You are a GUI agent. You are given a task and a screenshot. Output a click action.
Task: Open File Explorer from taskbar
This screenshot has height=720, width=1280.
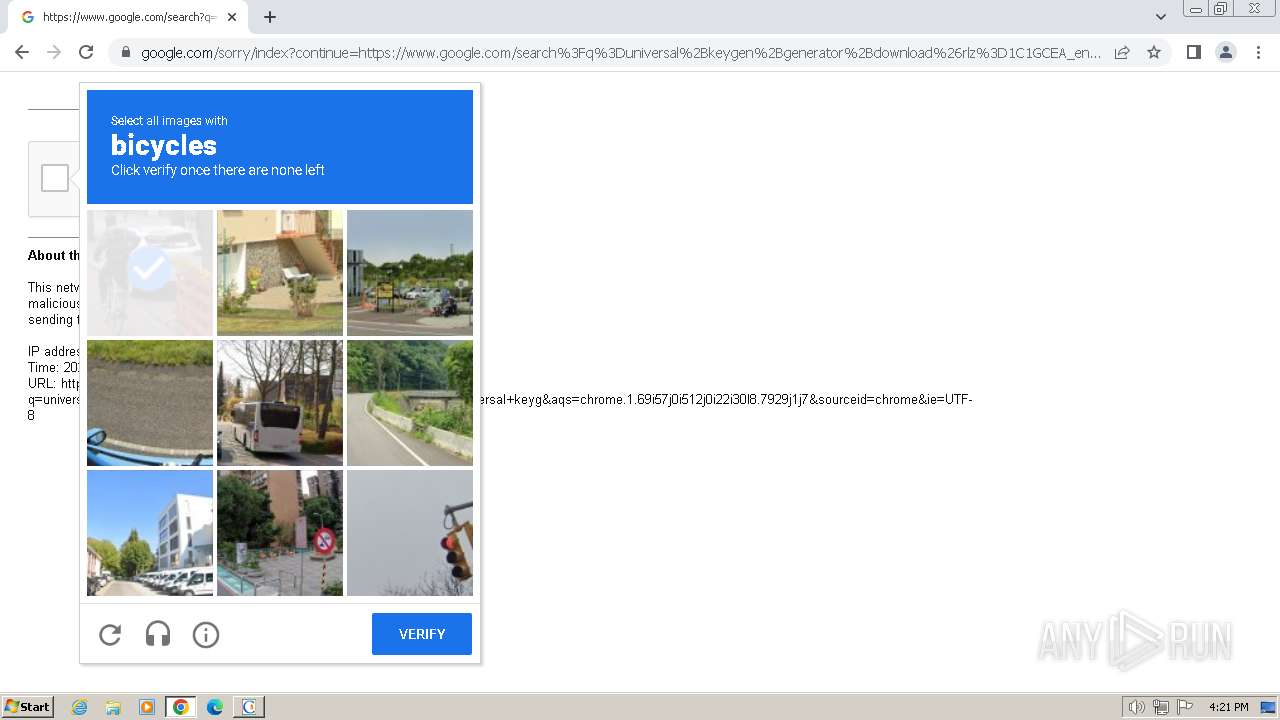tap(113, 707)
